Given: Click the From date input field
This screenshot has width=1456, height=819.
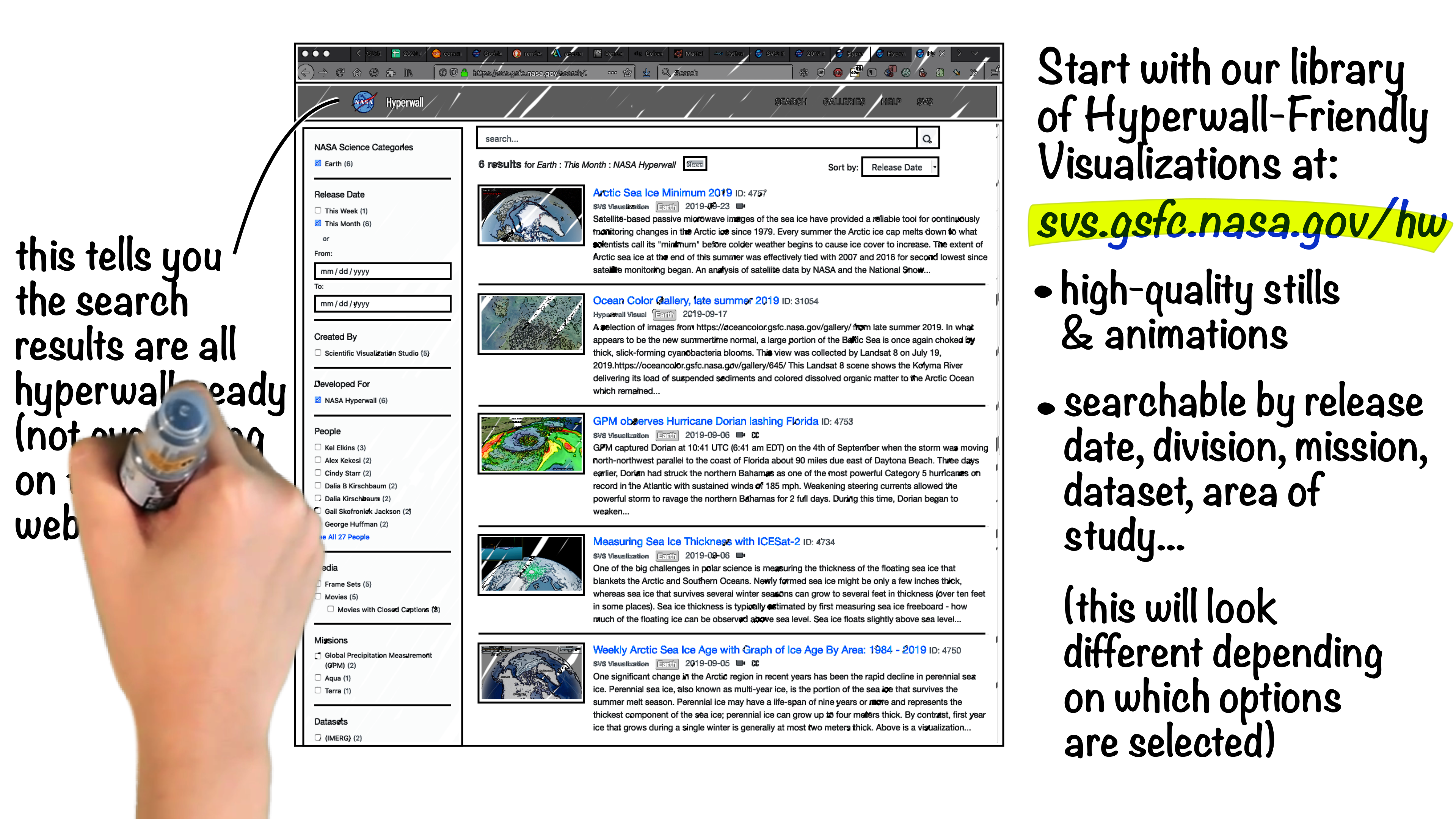Looking at the screenshot, I should [x=383, y=271].
